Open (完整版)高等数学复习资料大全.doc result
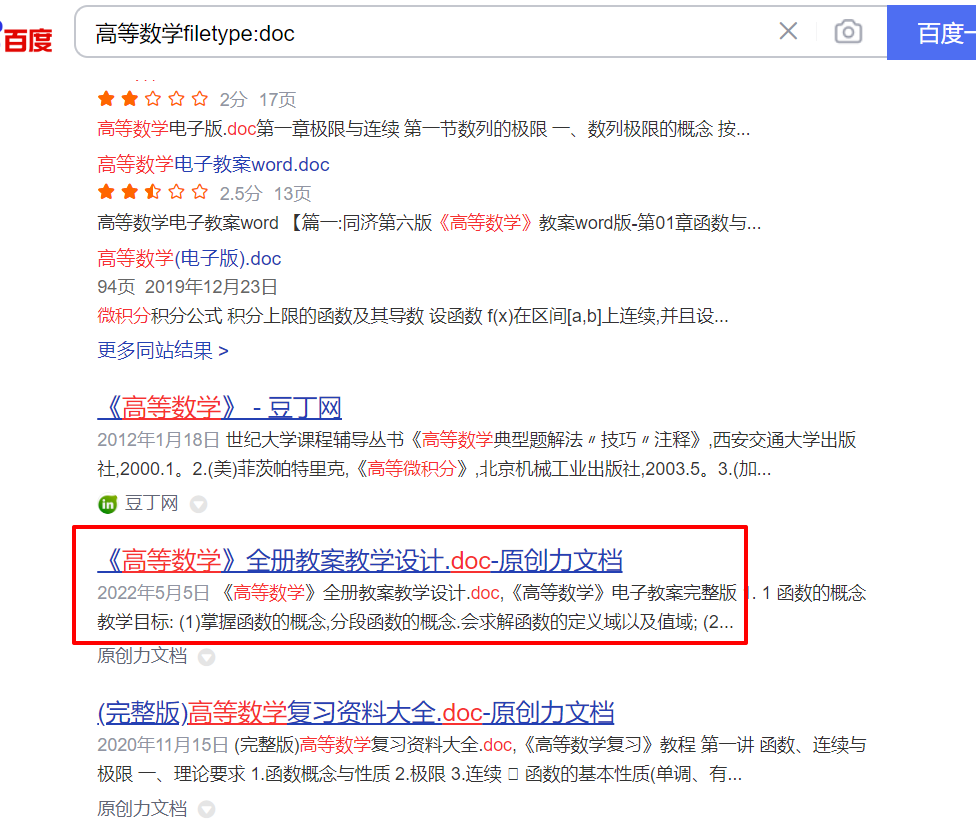Screen dimensions: 976x826 [x=355, y=713]
